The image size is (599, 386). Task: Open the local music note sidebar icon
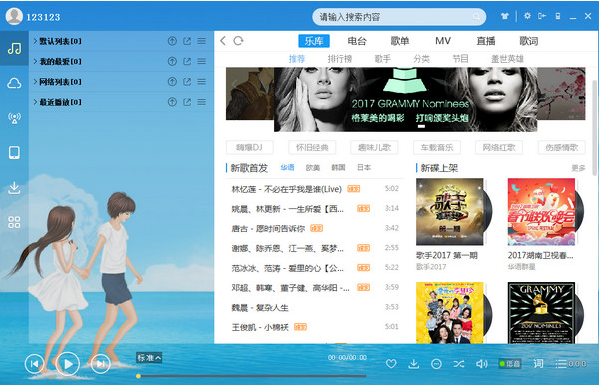[x=14, y=49]
